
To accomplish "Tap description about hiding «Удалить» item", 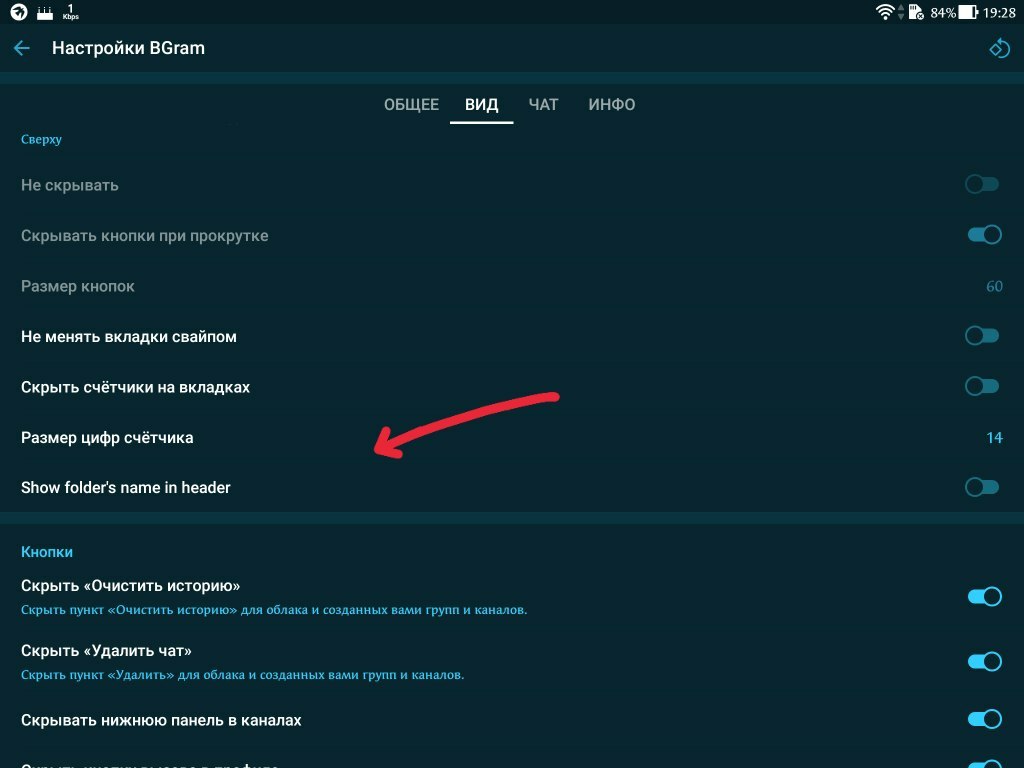I will coord(242,675).
